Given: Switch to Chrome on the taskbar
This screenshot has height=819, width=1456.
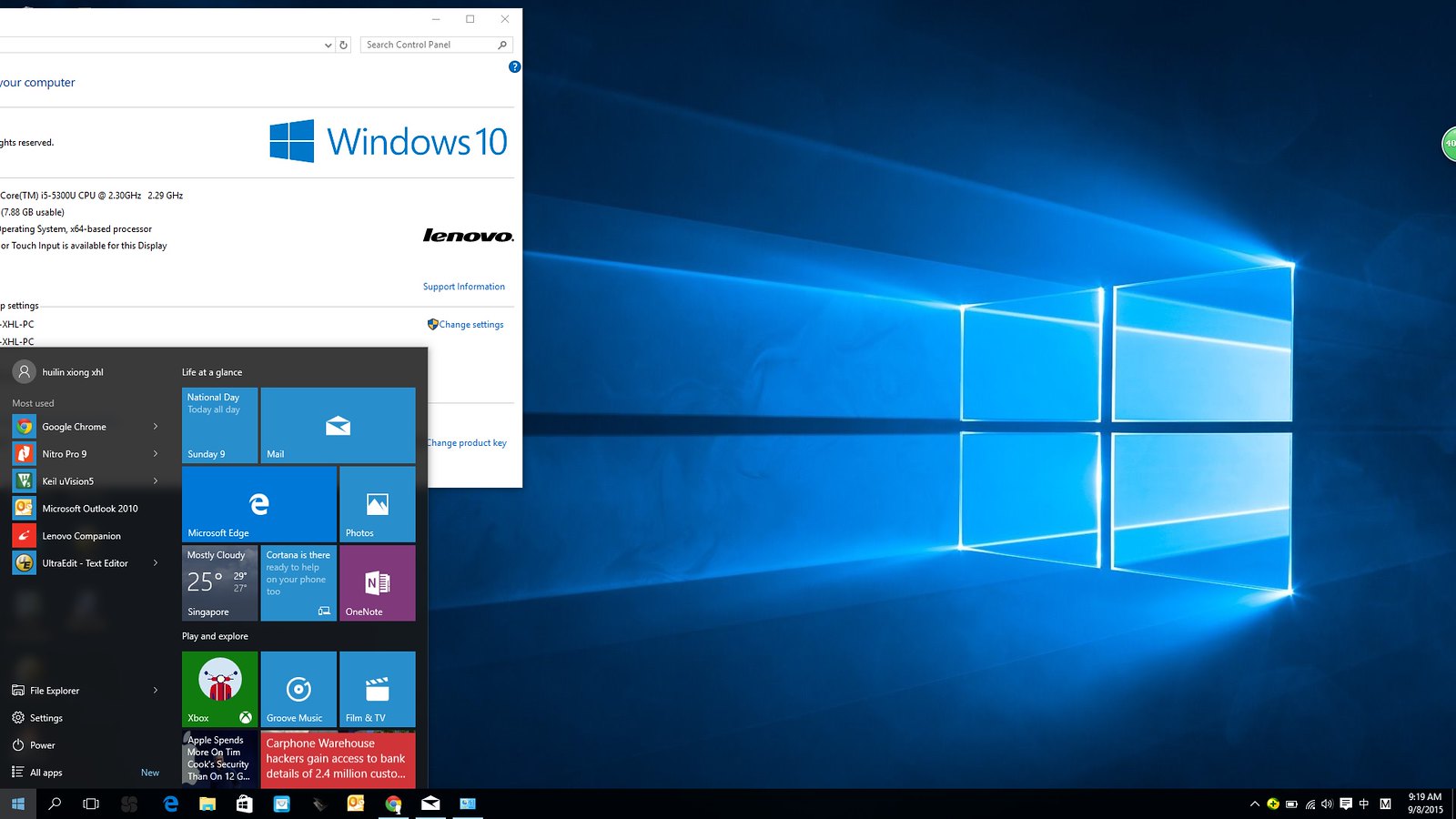Looking at the screenshot, I should coord(393,804).
